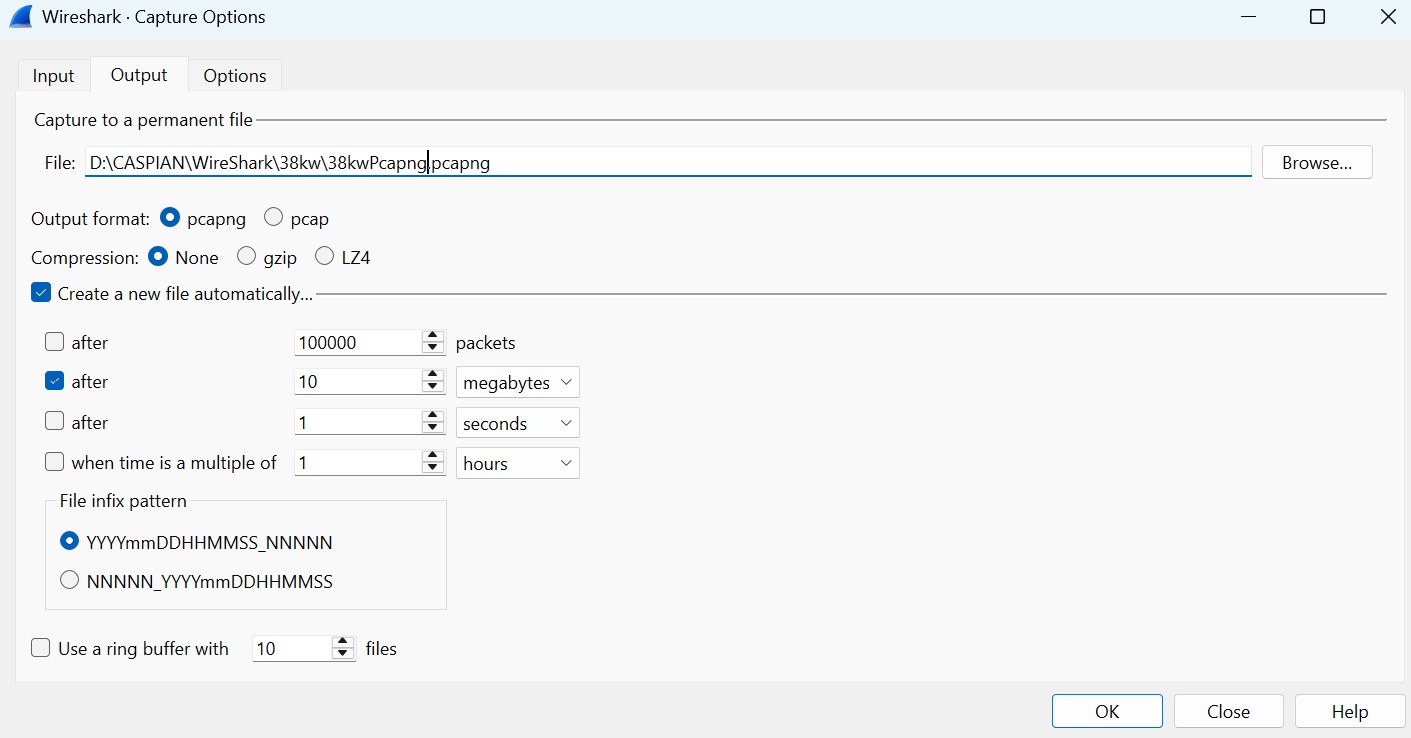Decrease the ring buffer files count
The width and height of the screenshot is (1411, 738).
[343, 655]
